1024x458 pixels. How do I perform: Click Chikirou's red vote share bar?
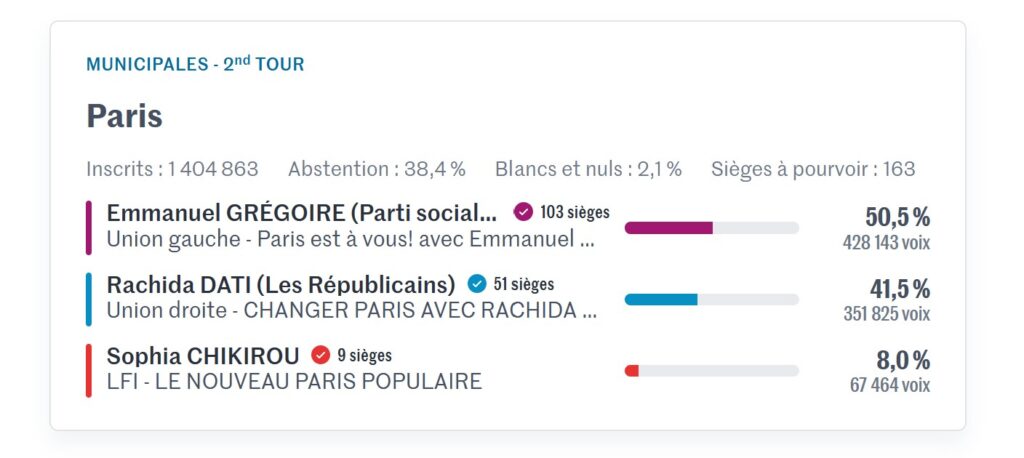point(632,371)
